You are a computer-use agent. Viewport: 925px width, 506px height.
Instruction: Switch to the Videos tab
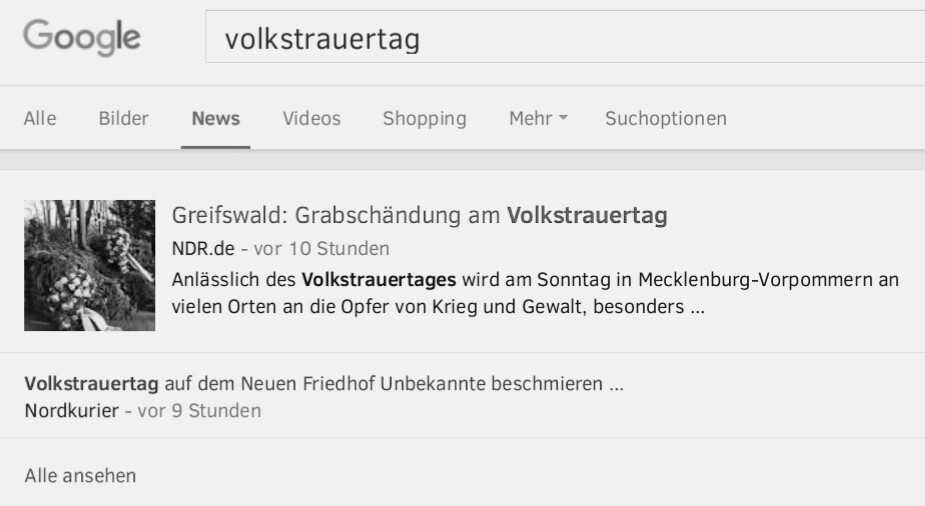[x=311, y=119]
